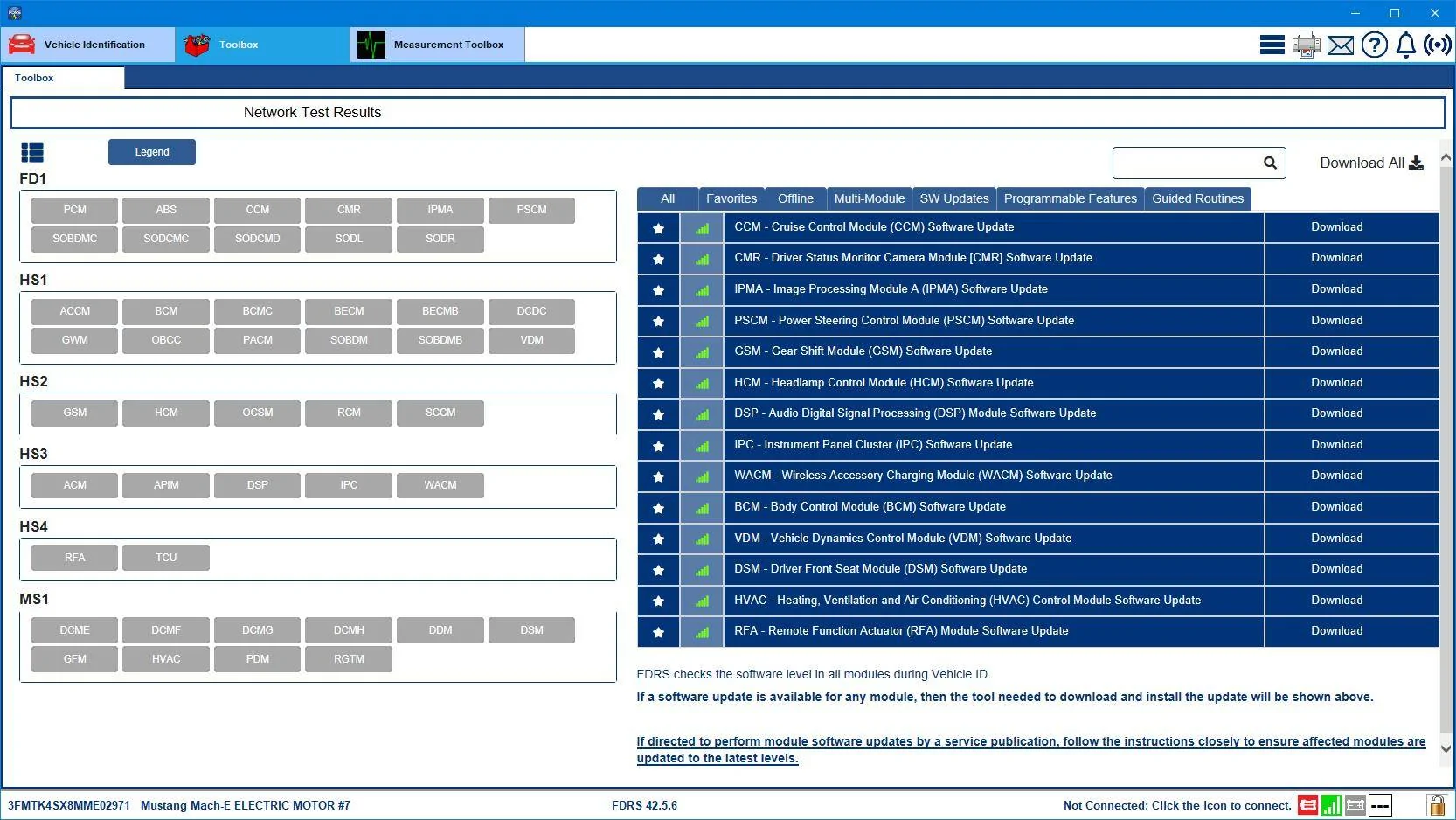The width and height of the screenshot is (1456, 820).
Task: Open the envelope mail icon
Action: click(x=1340, y=45)
